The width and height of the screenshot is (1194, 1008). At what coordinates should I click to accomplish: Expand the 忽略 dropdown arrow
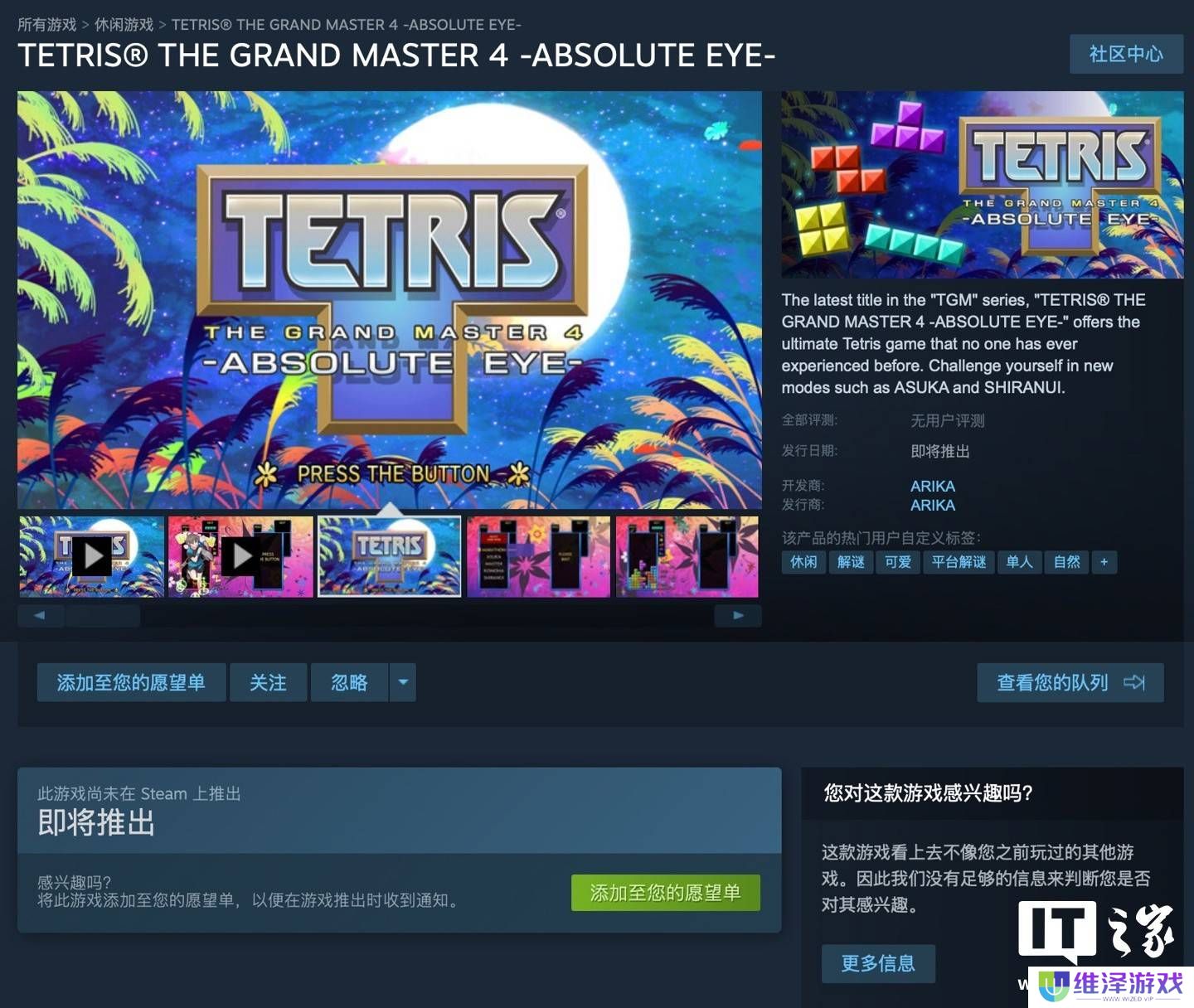[403, 682]
